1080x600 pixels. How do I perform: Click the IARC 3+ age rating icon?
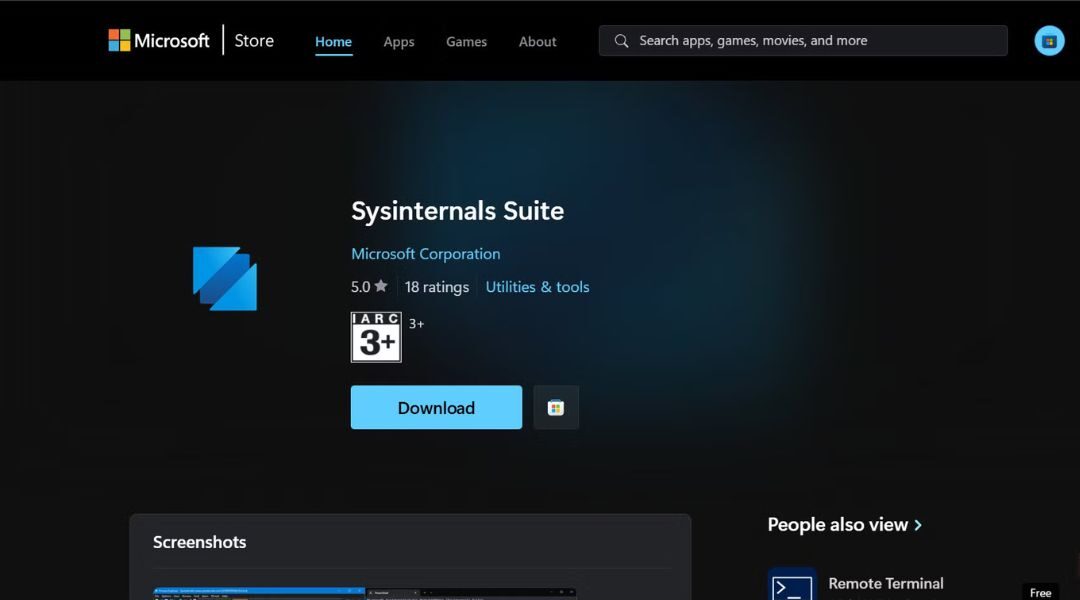[x=376, y=337]
